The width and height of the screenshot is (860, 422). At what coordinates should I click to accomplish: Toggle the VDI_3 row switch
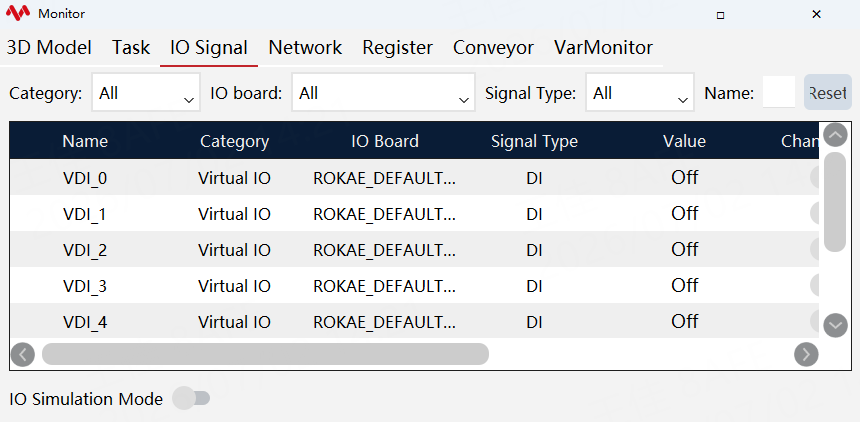pyautogui.click(x=814, y=286)
